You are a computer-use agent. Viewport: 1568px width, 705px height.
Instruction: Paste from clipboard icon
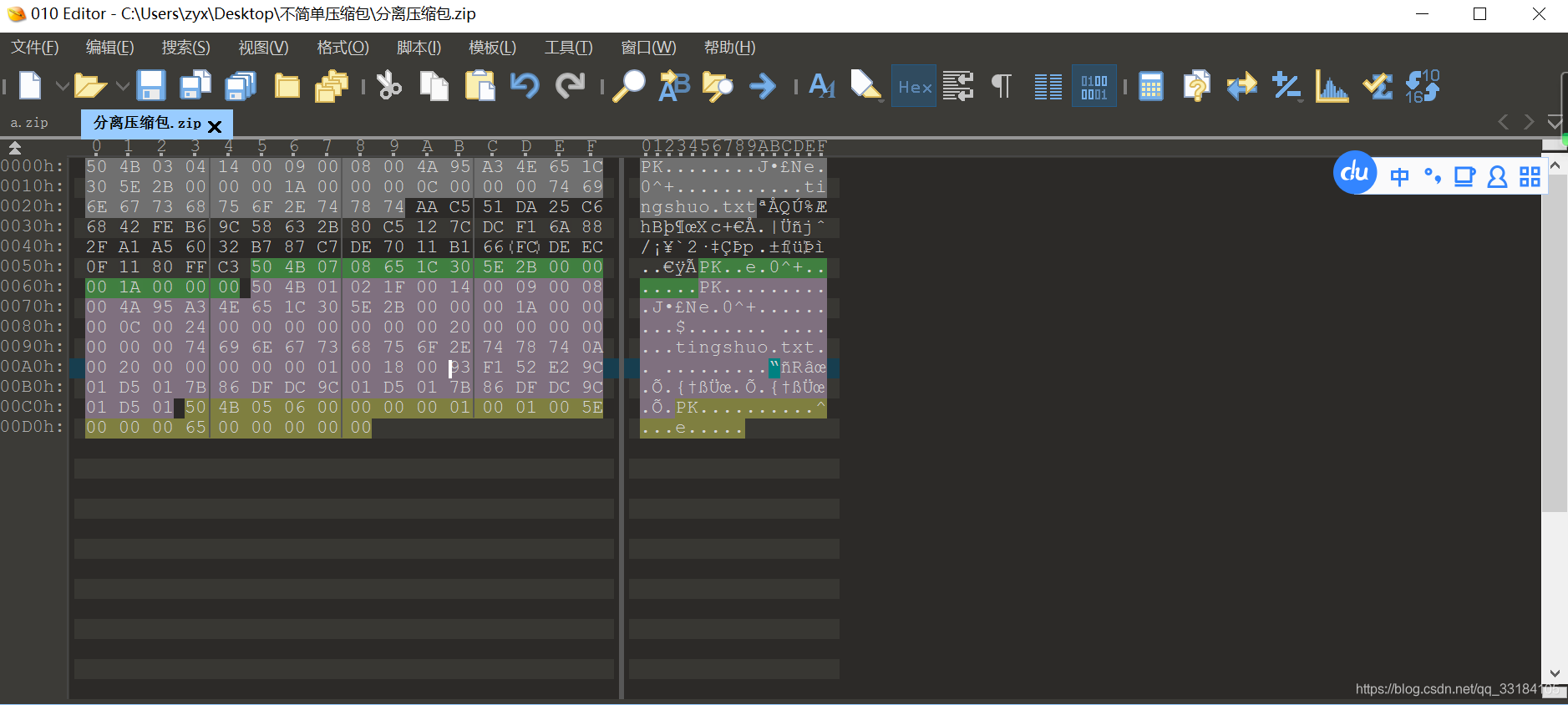(x=480, y=86)
